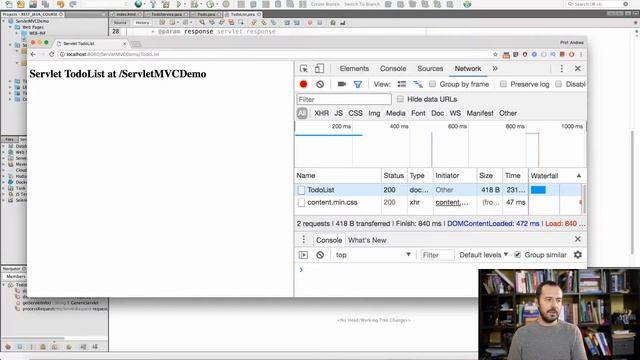Select the Network tab
Image resolution: width=640 pixels, height=360 pixels.
[x=468, y=69]
